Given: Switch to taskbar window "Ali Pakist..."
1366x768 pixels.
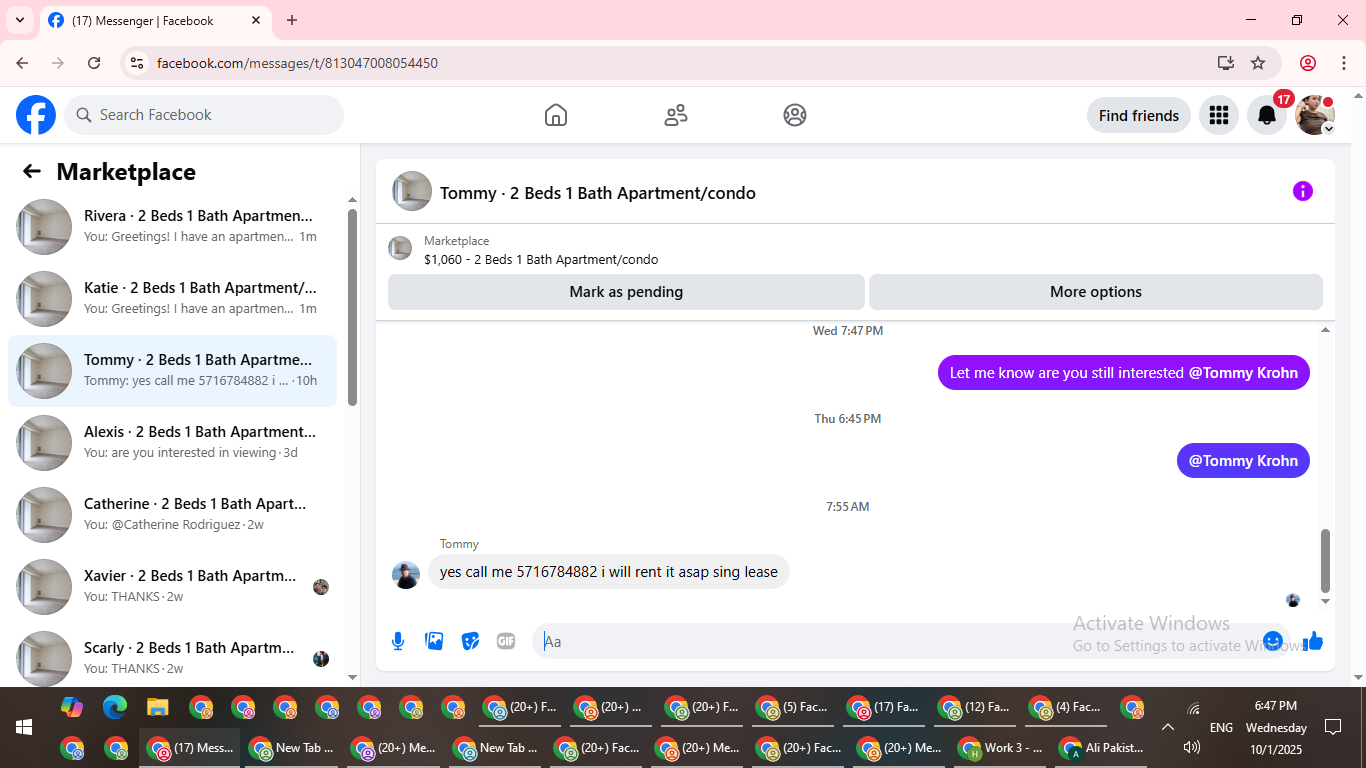Looking at the screenshot, I should coord(1102,747).
